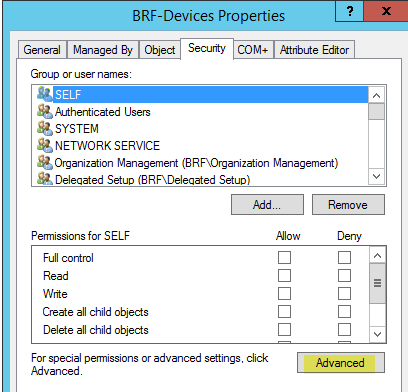This screenshot has height=392, width=408.
Task: Check Deny for Write permission
Action: [344, 294]
